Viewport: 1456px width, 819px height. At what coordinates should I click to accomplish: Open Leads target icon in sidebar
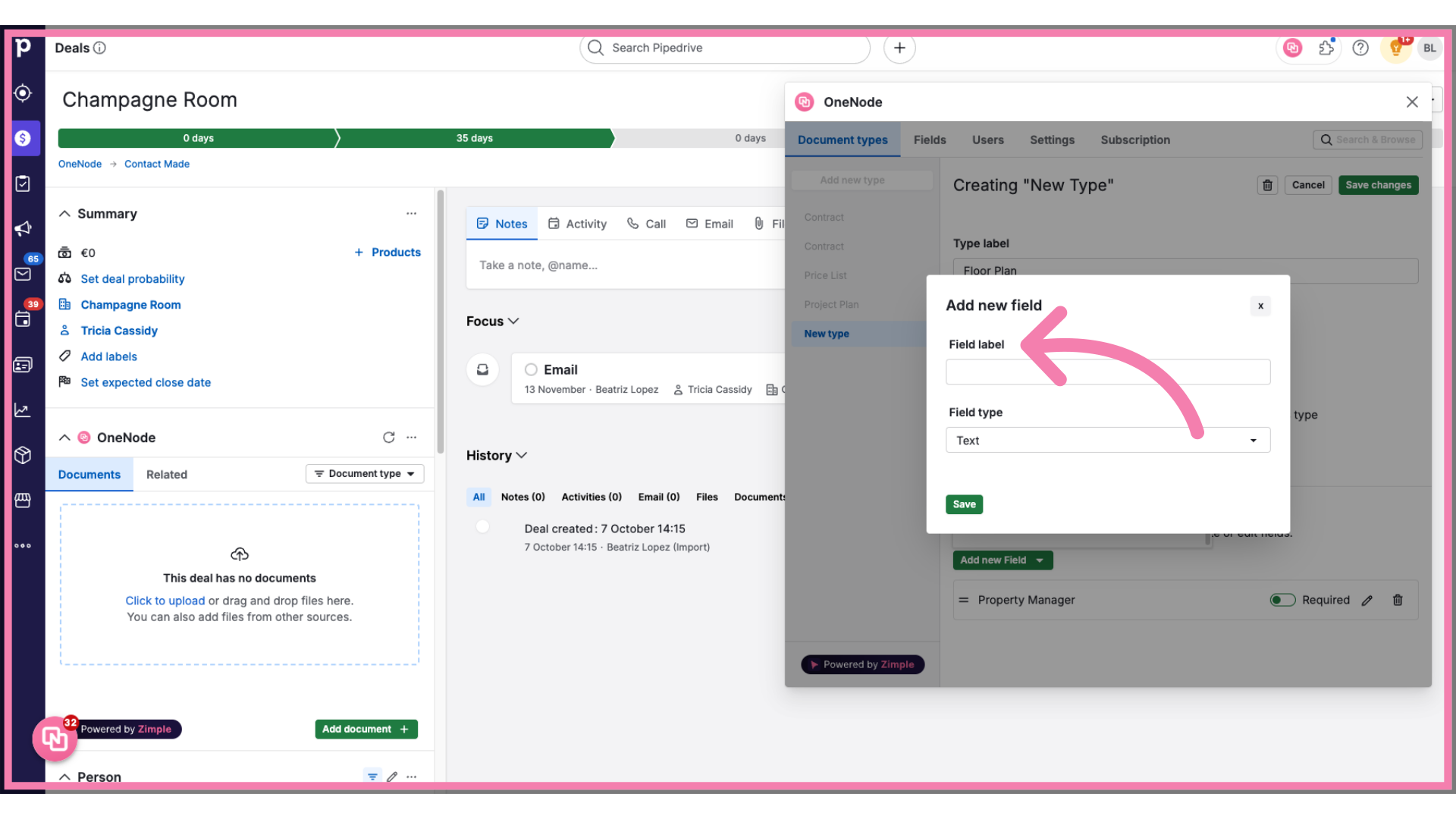[x=23, y=93]
